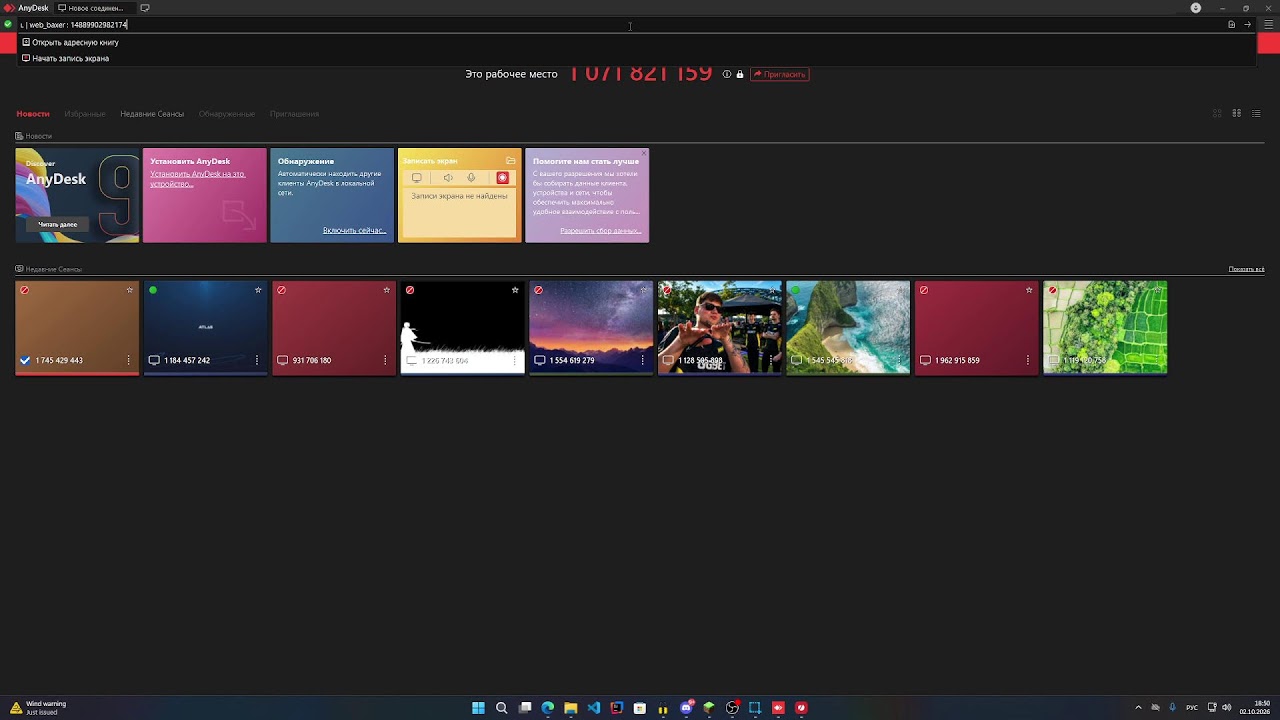Open the profile icon in the title bar
Screen dimensions: 1280x720
1195,8
